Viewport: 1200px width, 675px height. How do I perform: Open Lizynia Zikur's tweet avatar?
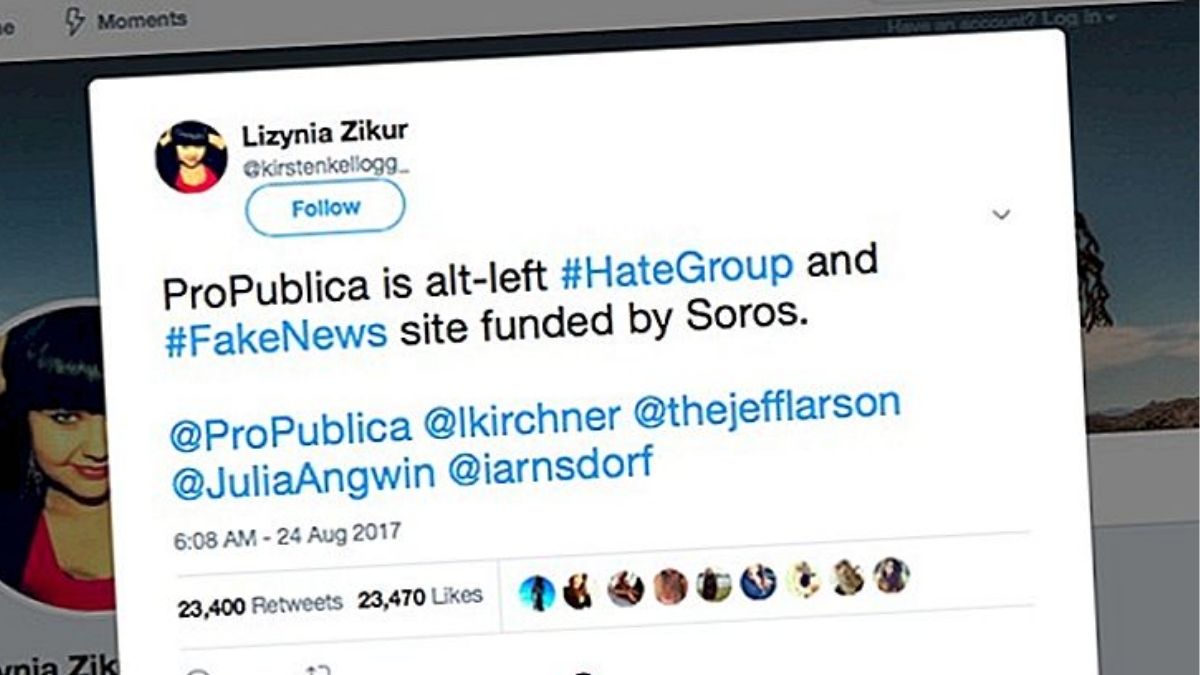click(x=191, y=157)
